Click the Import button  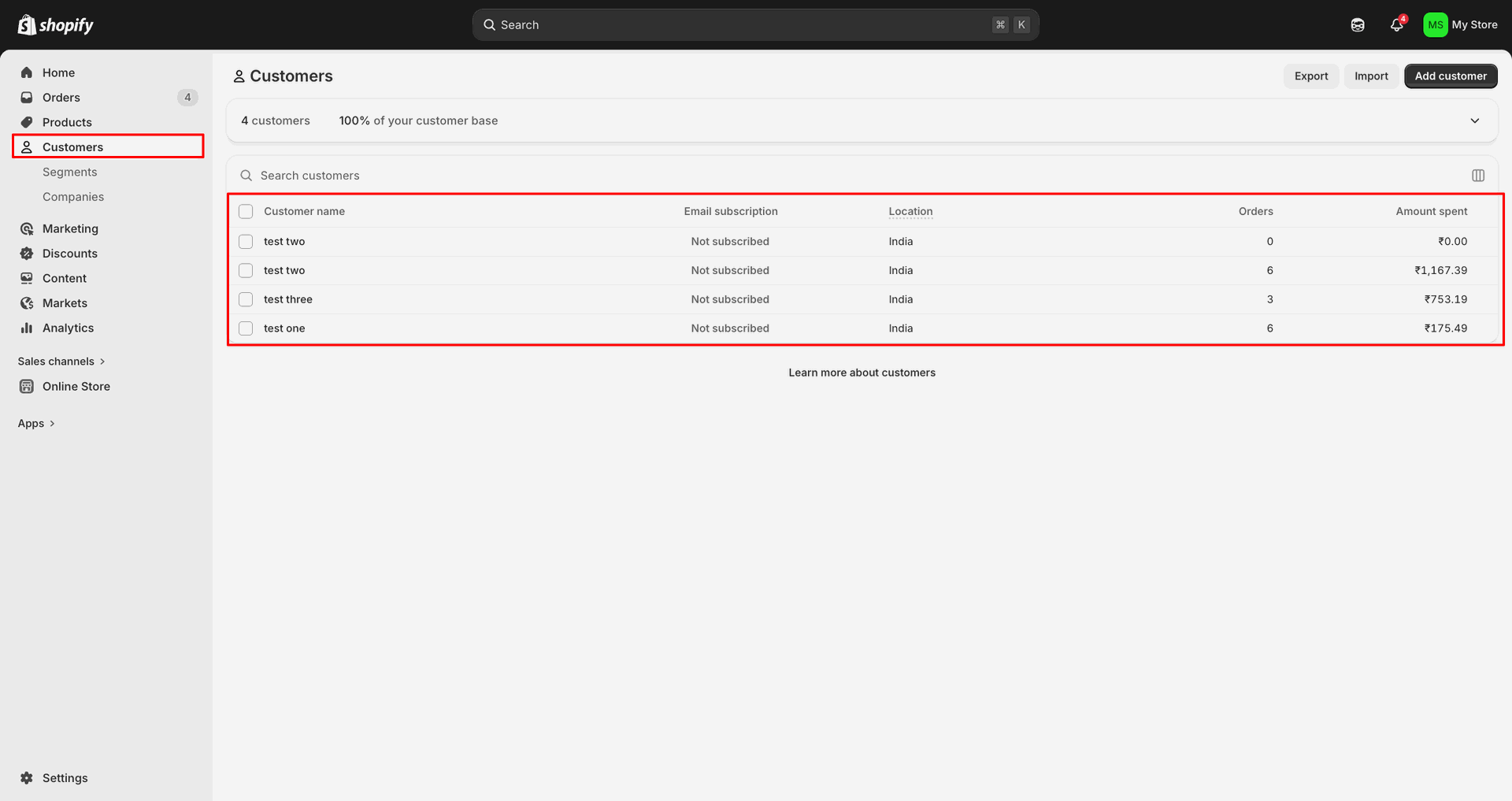pos(1371,76)
